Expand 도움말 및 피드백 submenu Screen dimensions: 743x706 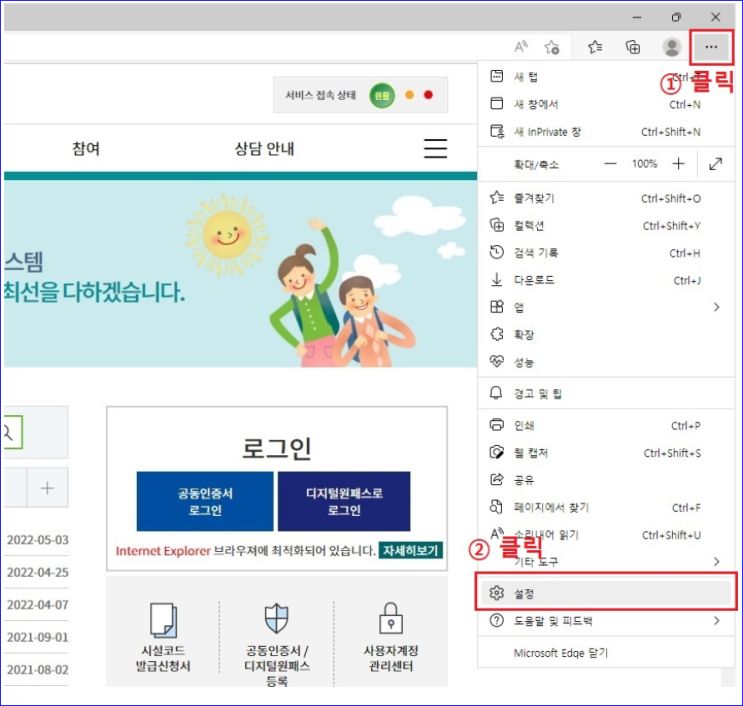pyautogui.click(x=606, y=621)
